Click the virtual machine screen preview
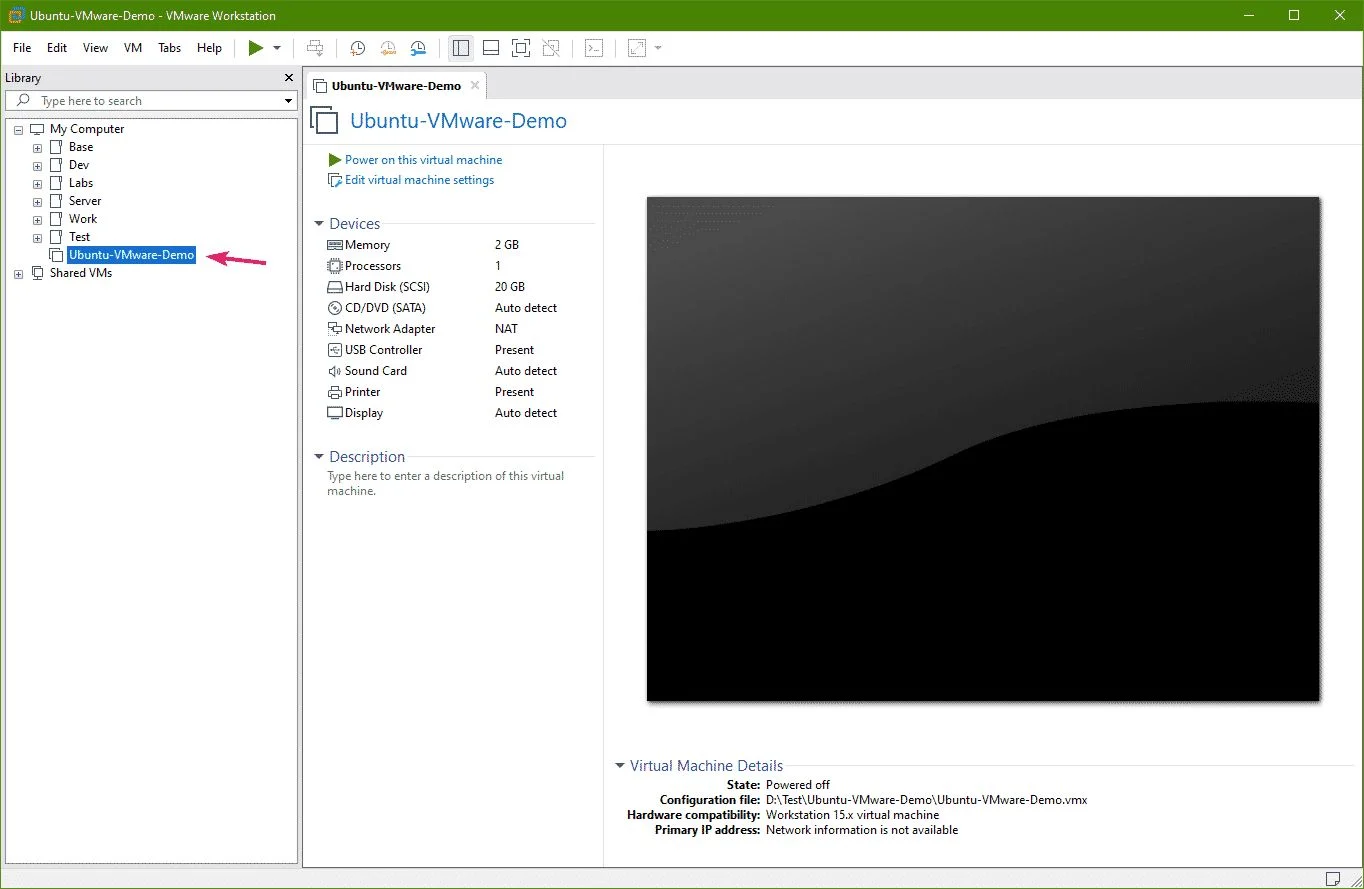1364x889 pixels. pos(983,449)
